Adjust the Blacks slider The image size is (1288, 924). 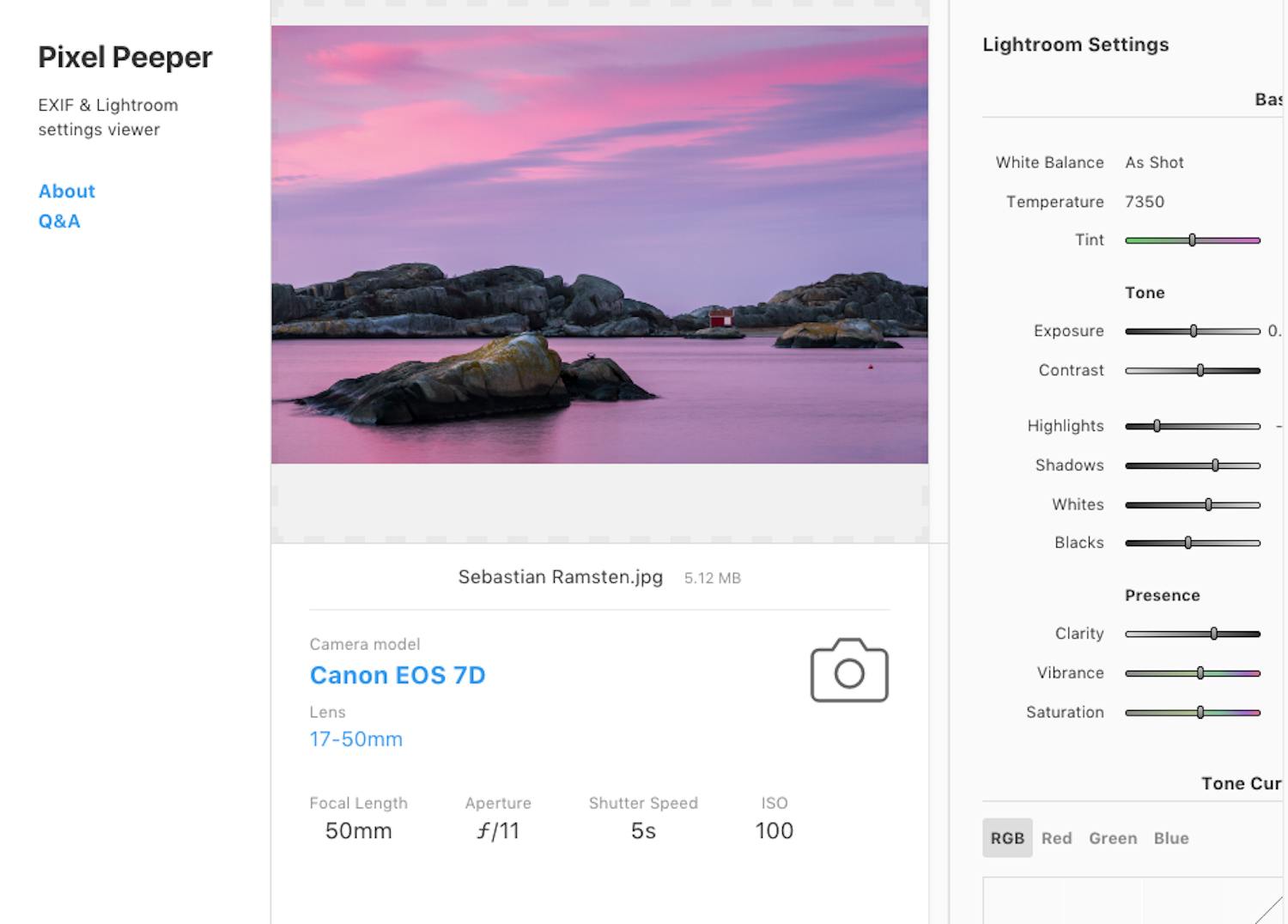(1188, 543)
